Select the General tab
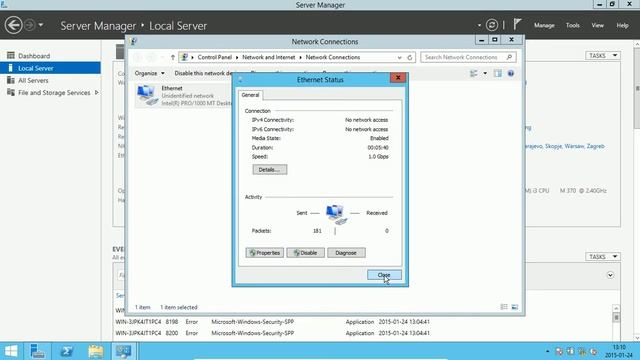Screen dimensions: 640x360 pos(250,95)
